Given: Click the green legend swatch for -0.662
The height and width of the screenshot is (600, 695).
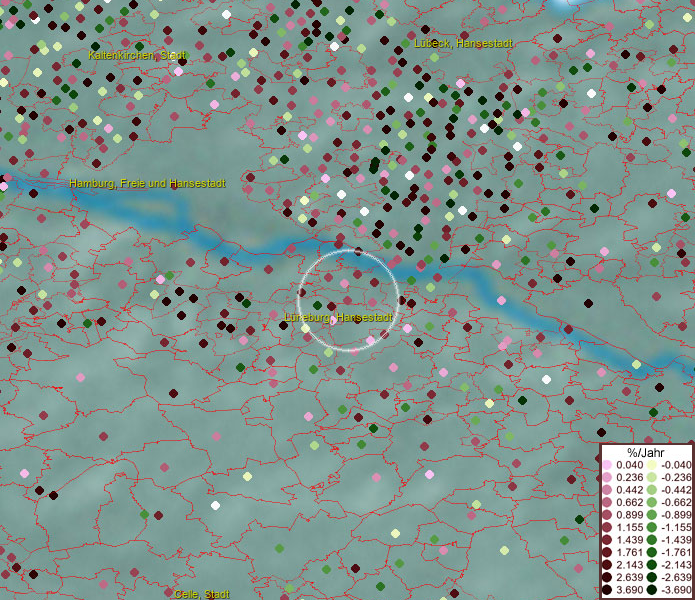Looking at the screenshot, I should click(x=652, y=503).
